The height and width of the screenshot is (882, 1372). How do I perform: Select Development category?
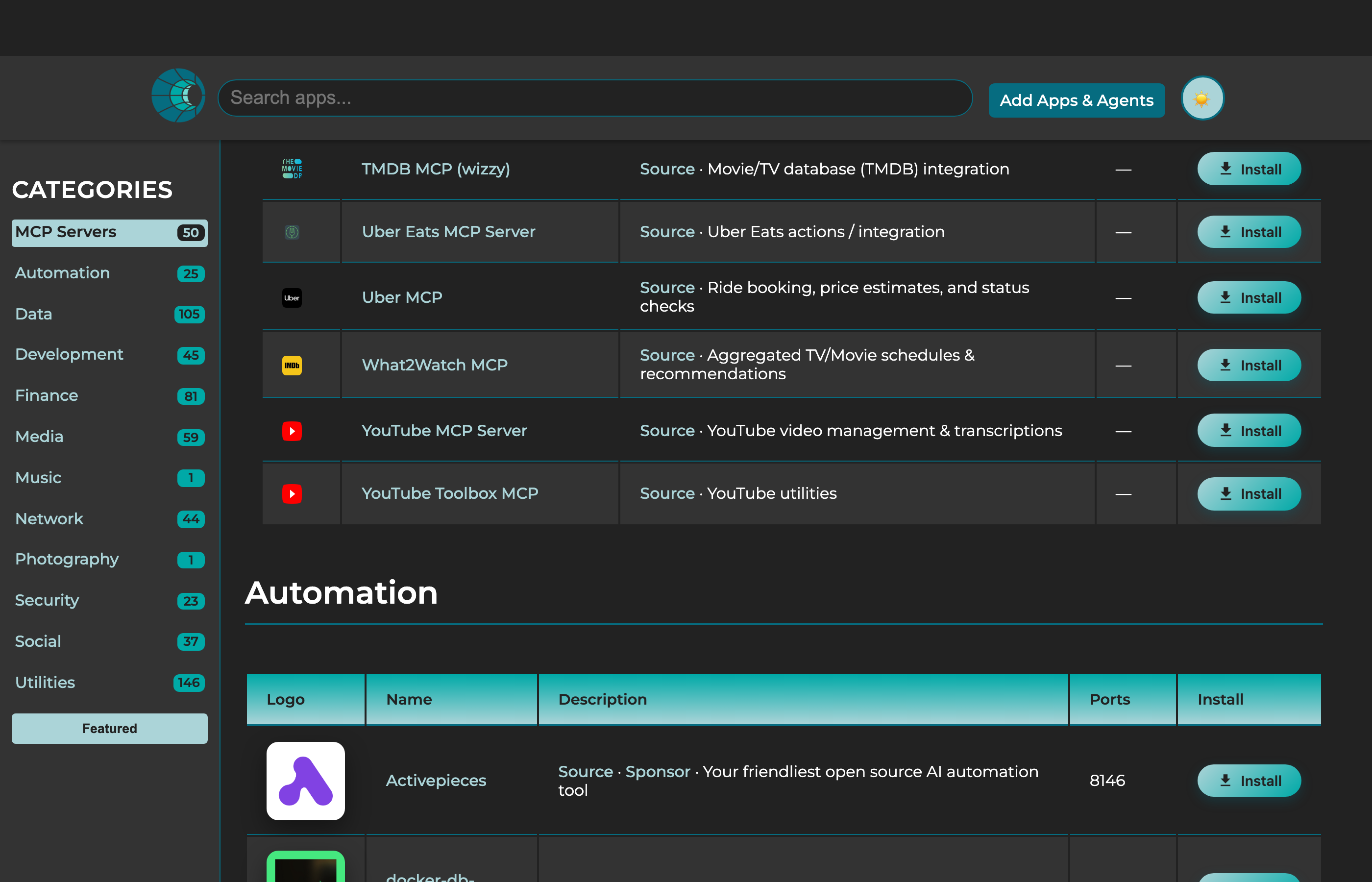[109, 355]
